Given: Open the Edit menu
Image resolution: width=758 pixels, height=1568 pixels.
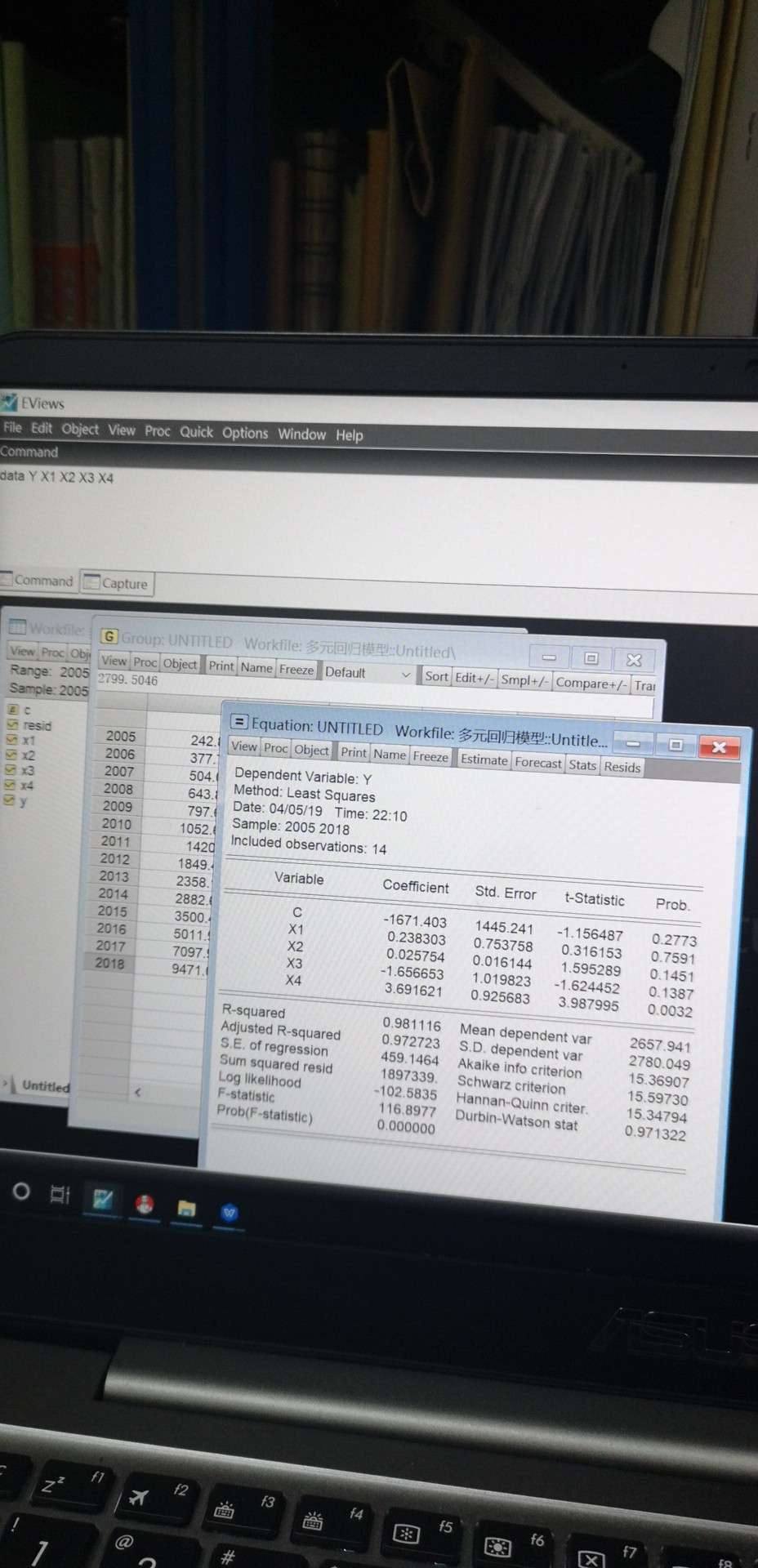Looking at the screenshot, I should coord(42,428).
